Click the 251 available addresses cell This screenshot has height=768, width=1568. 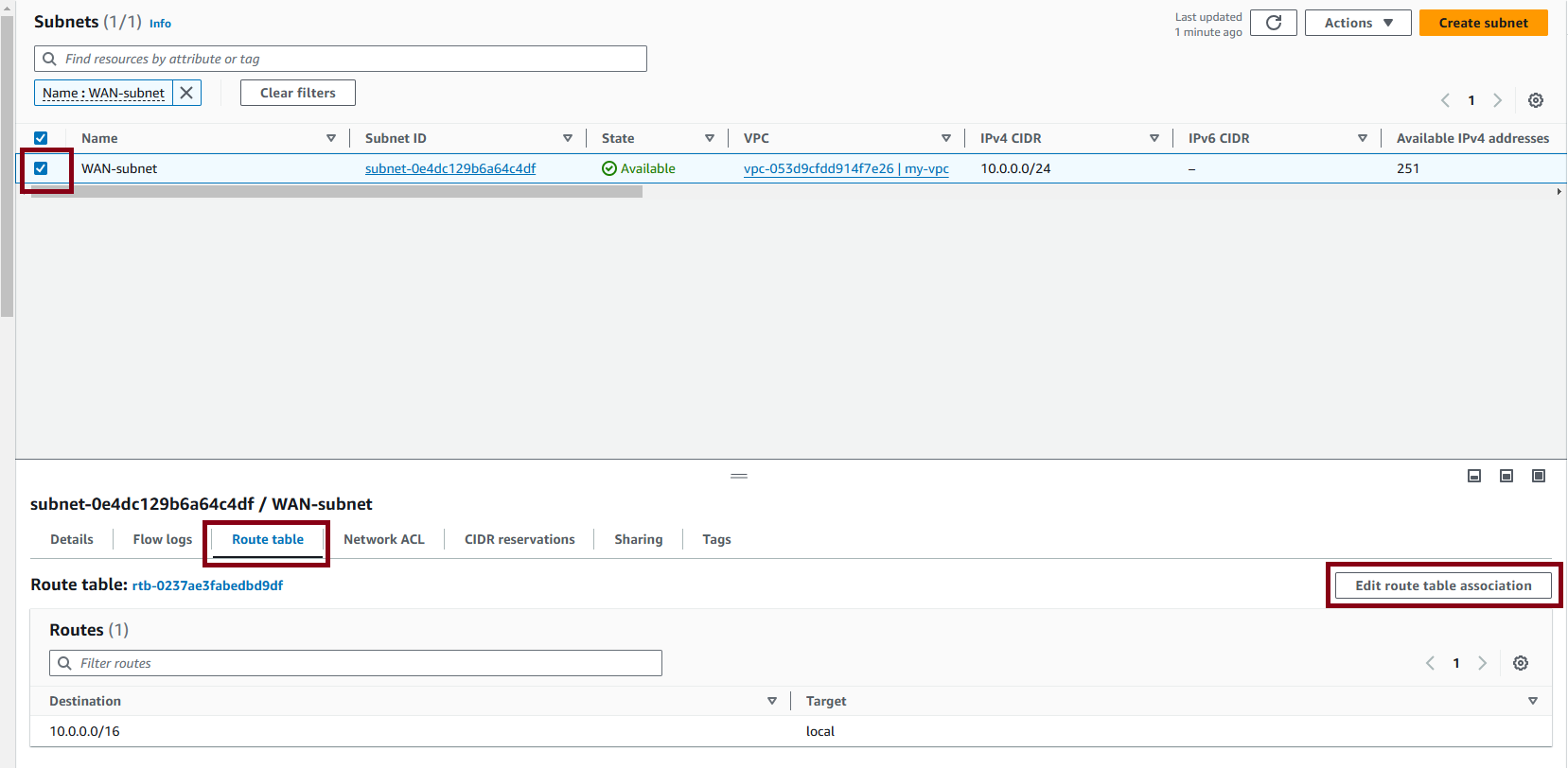[x=1408, y=168]
